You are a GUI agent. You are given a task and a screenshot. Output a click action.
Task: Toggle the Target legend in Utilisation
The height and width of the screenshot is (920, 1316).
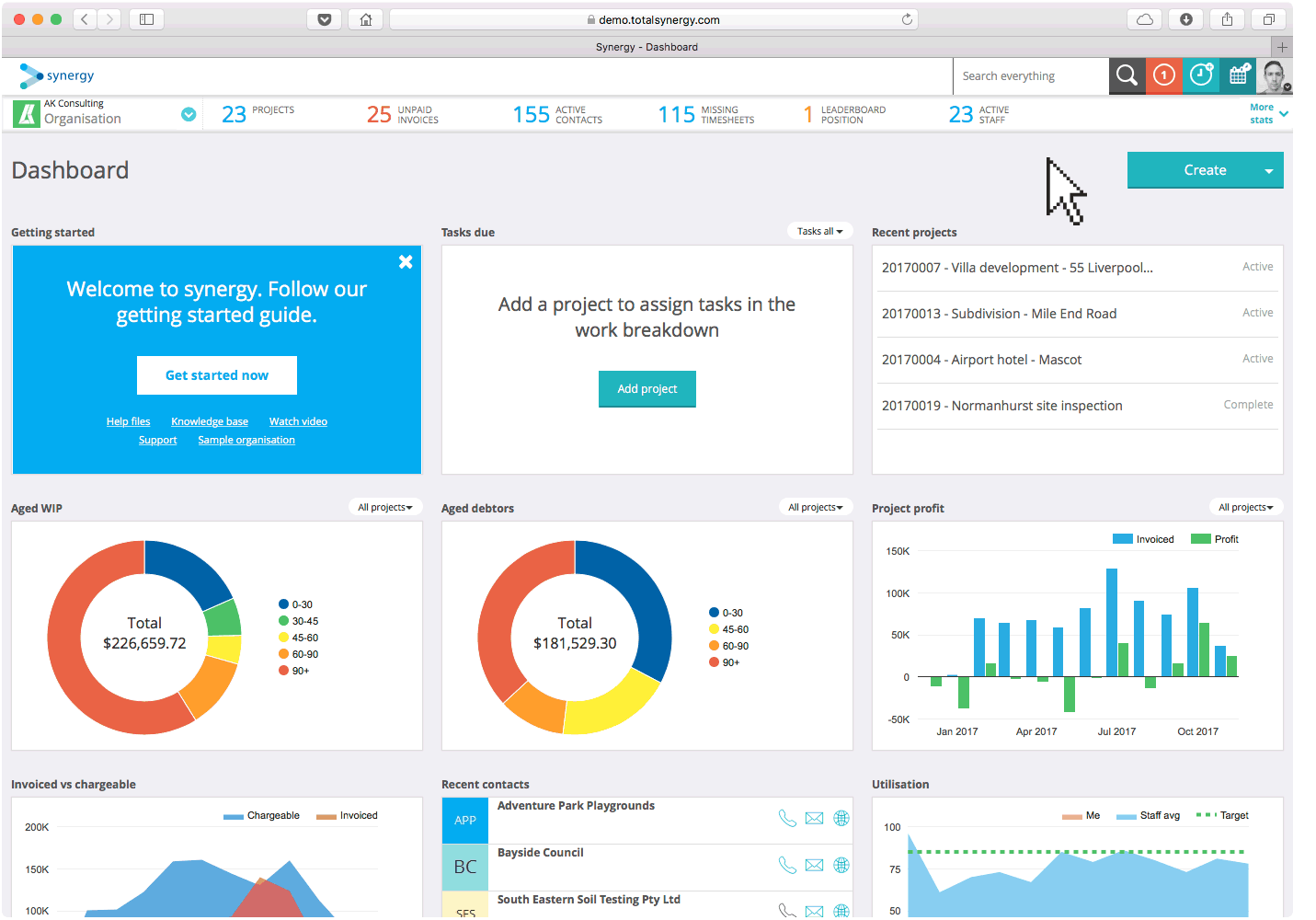pyautogui.click(x=1231, y=815)
